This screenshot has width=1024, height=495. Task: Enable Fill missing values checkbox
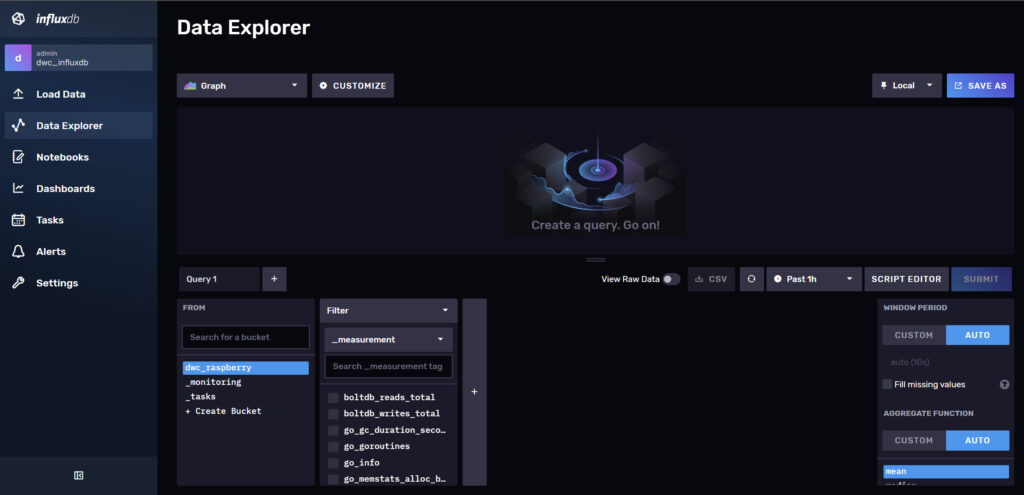click(x=887, y=384)
